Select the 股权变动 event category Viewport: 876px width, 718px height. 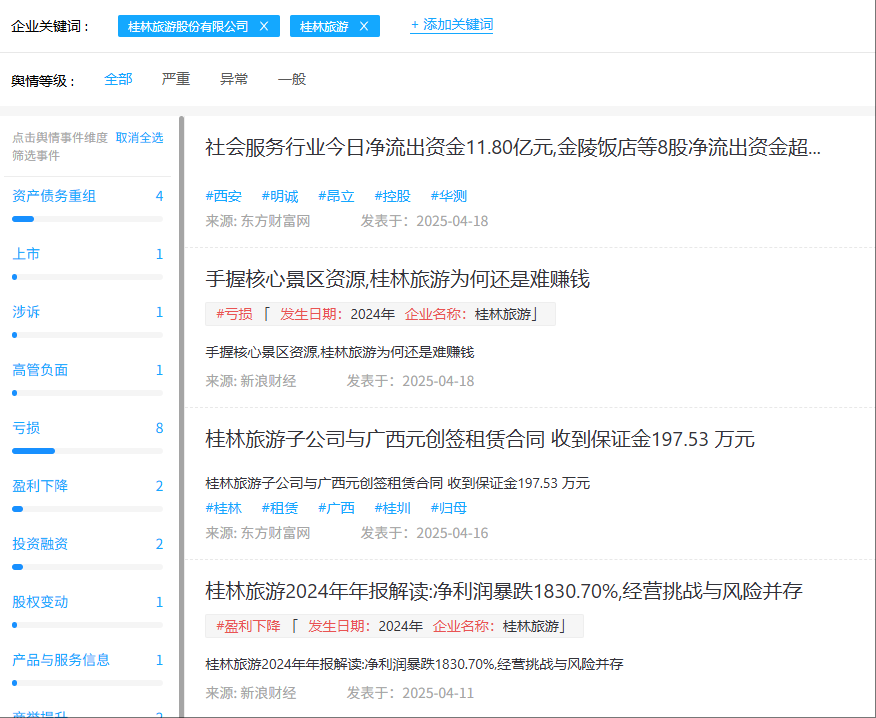(x=40, y=602)
